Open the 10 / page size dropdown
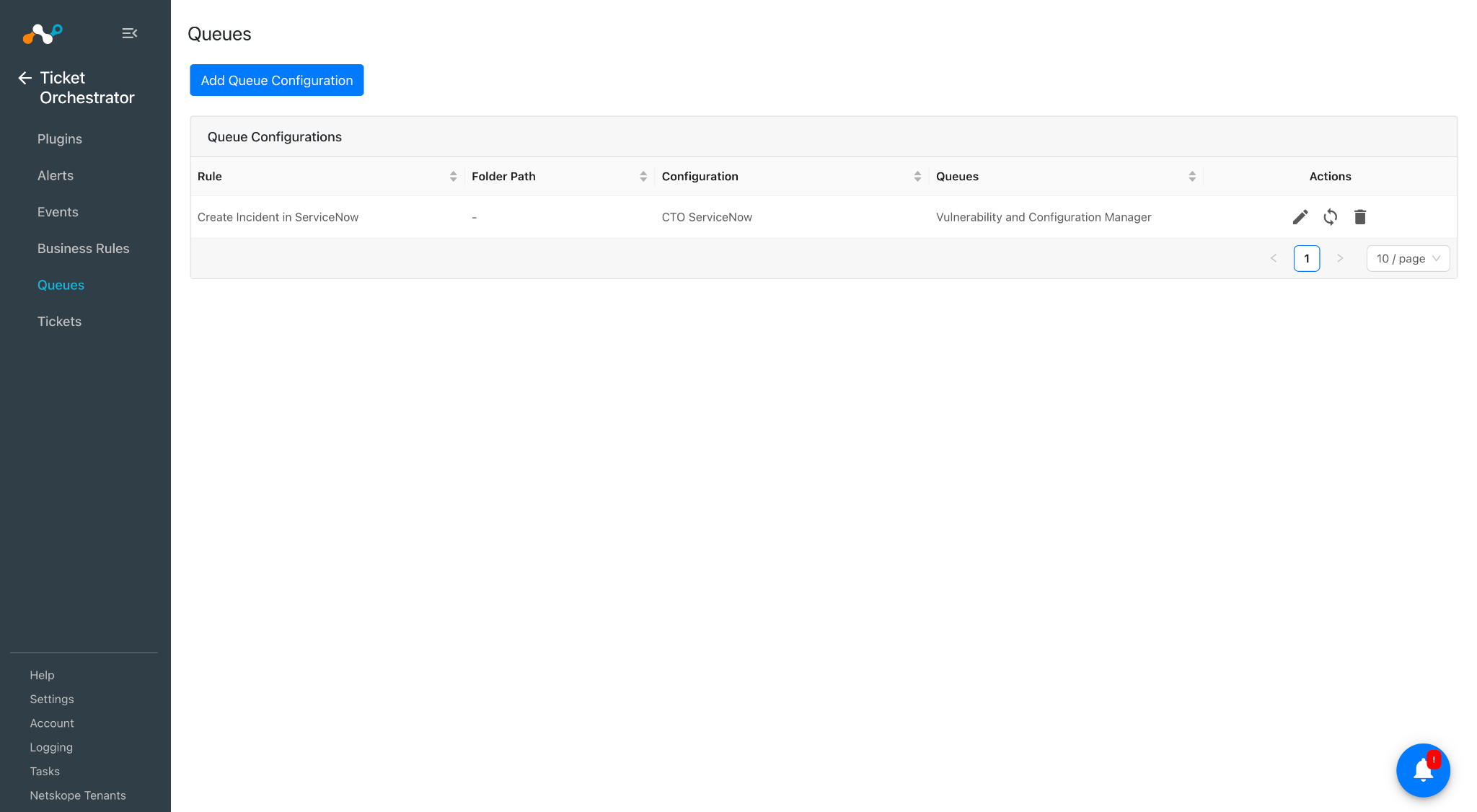 [1408, 258]
